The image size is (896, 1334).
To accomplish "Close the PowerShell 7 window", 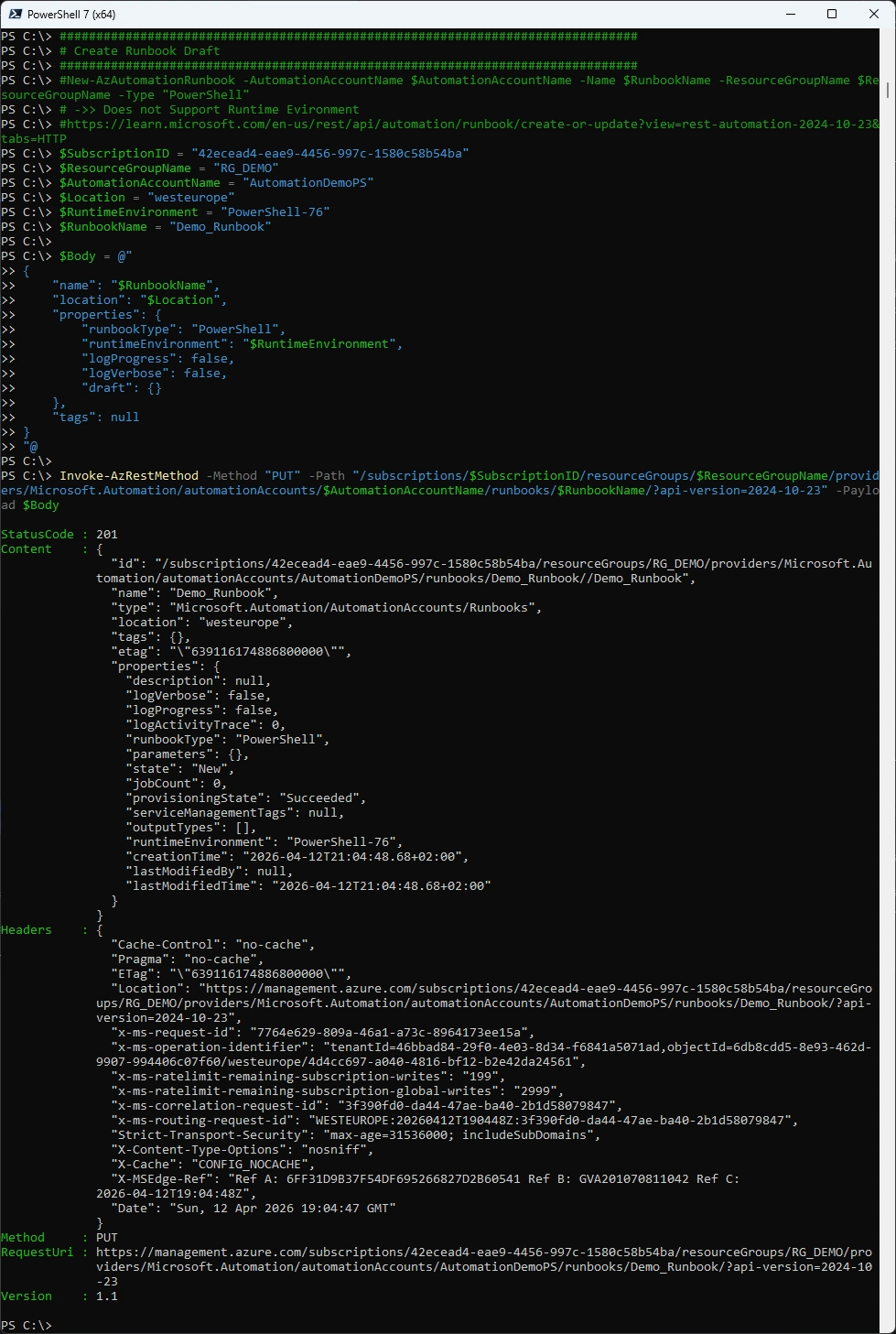I will point(874,14).
